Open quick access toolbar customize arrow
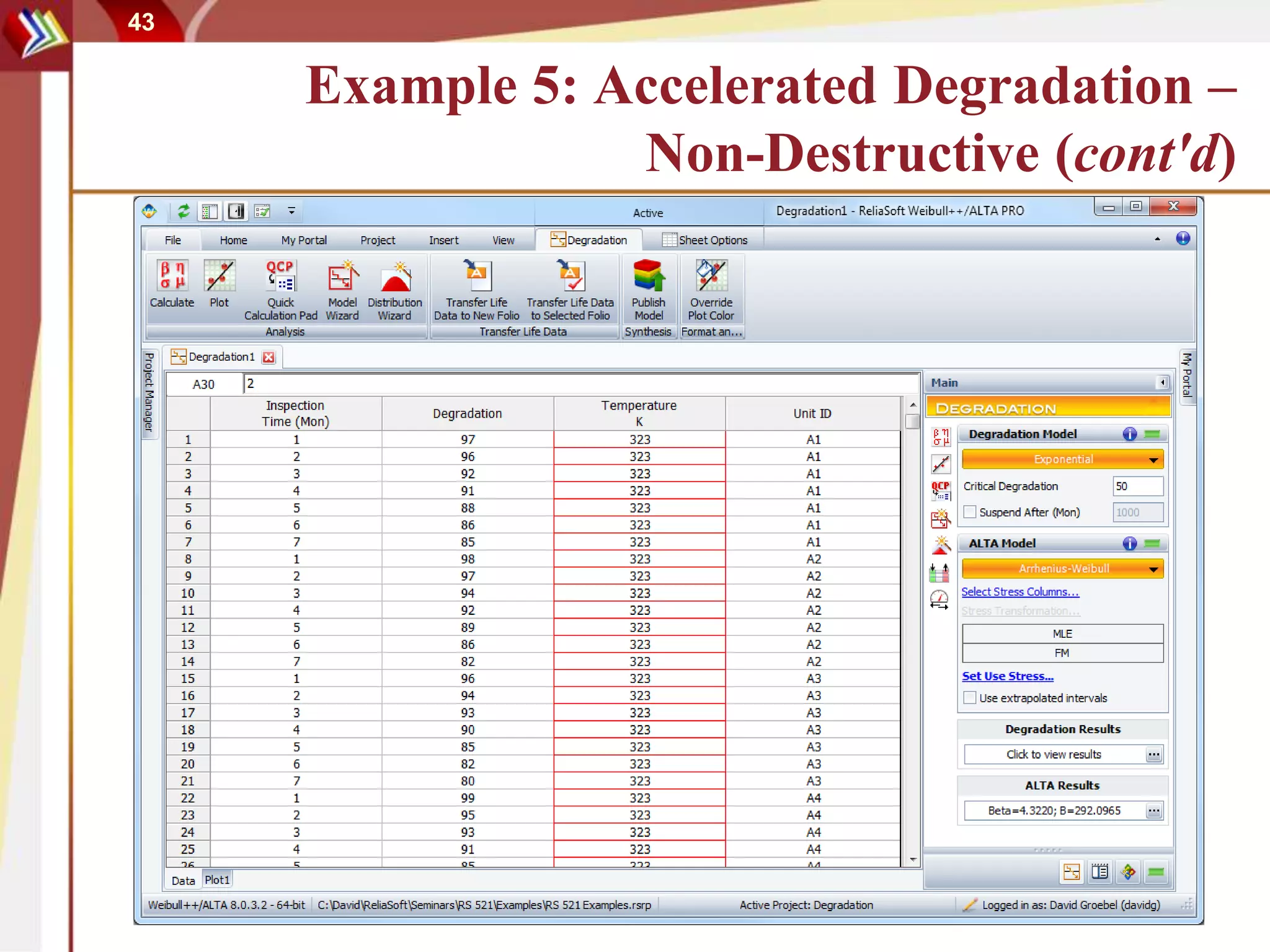 point(291,211)
